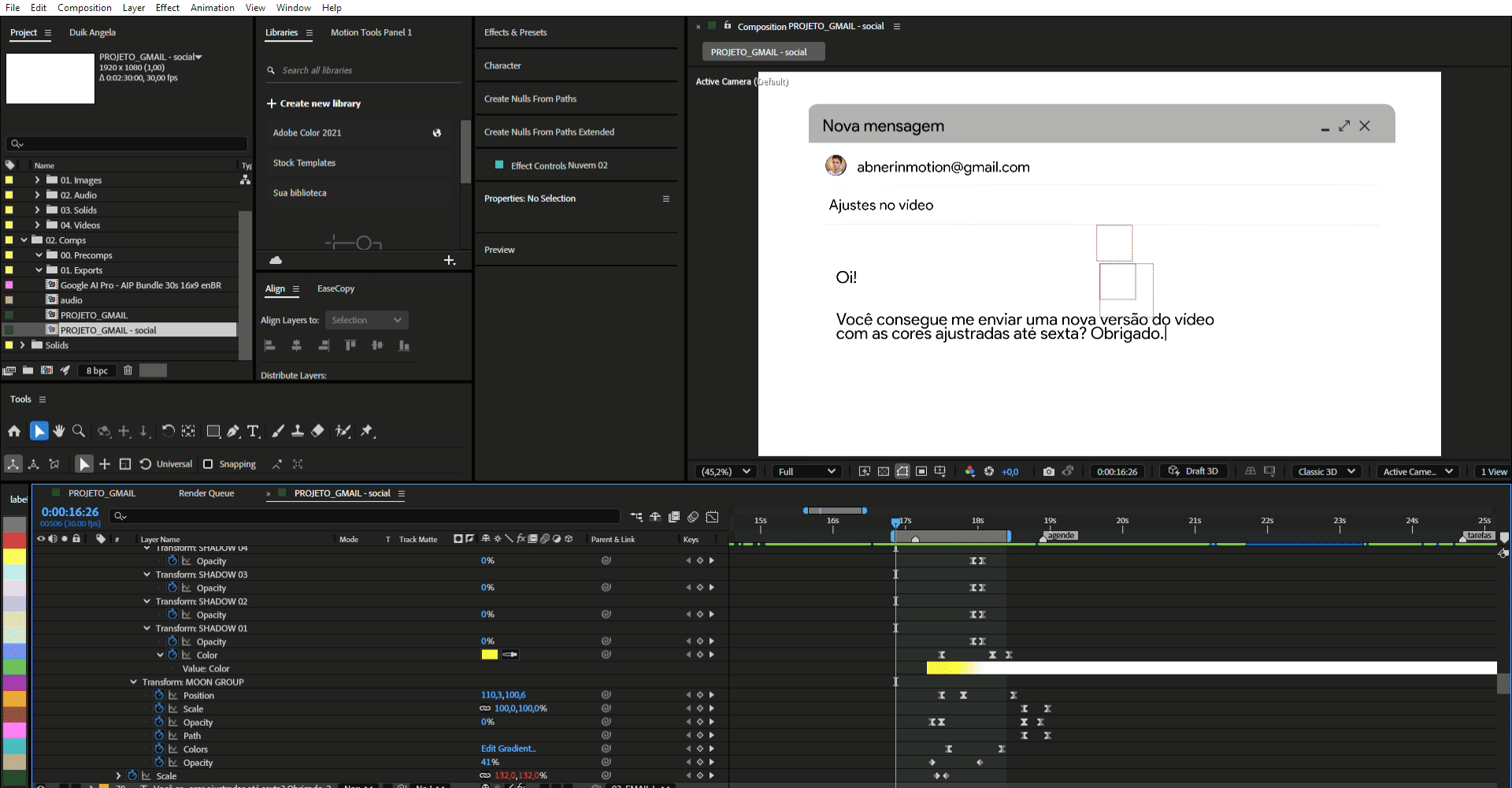Toggle the transparency grid in viewer
1512x788 pixels.
pos(884,471)
